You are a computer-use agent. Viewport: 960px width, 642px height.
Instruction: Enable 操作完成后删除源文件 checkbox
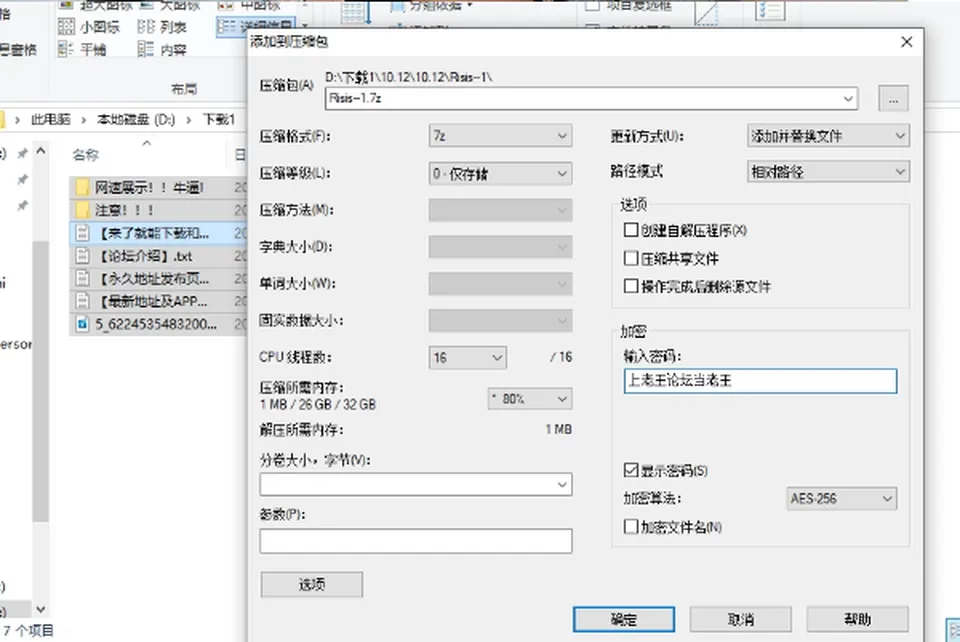(x=631, y=286)
